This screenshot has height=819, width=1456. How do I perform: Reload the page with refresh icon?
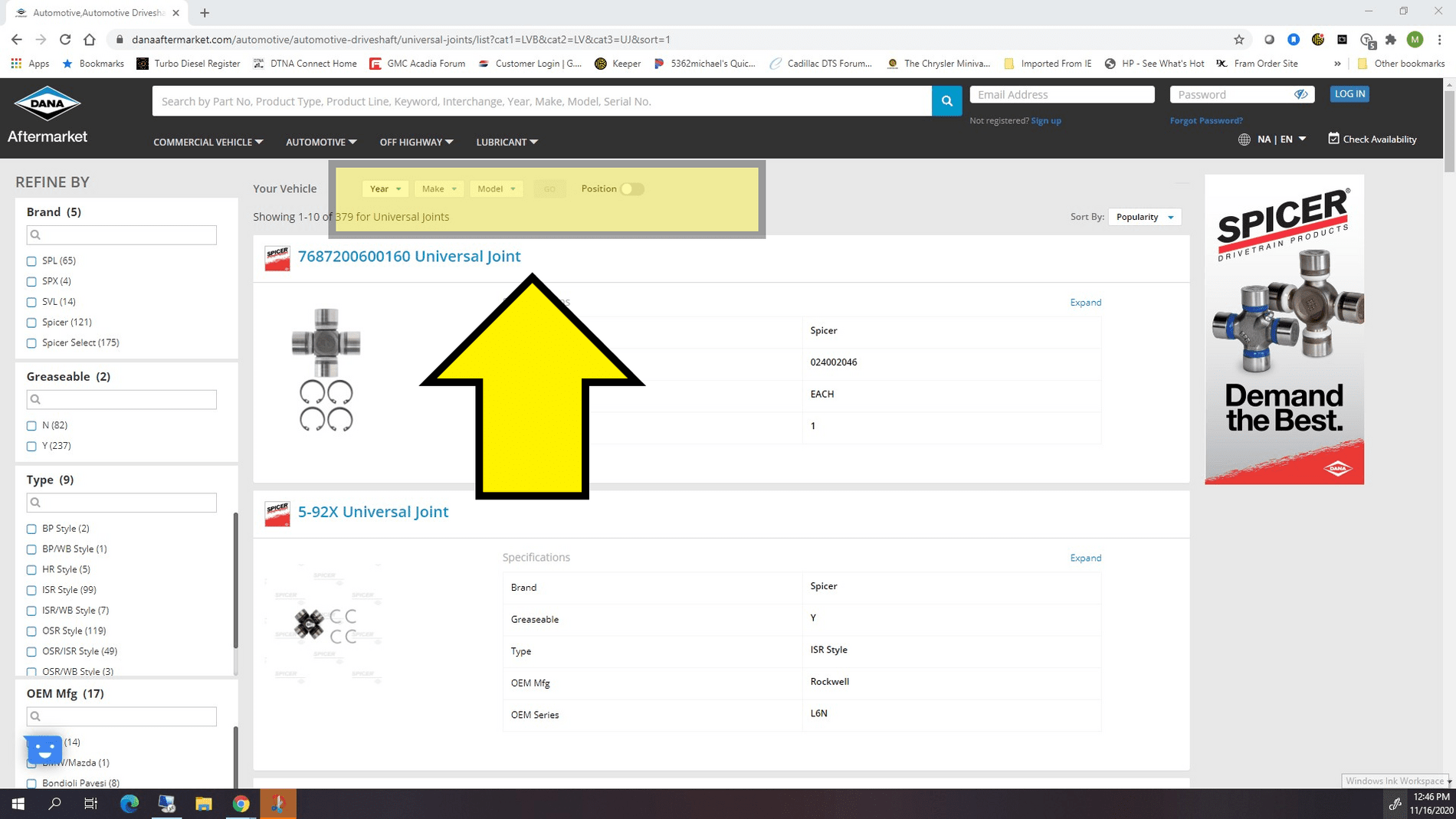click(65, 39)
